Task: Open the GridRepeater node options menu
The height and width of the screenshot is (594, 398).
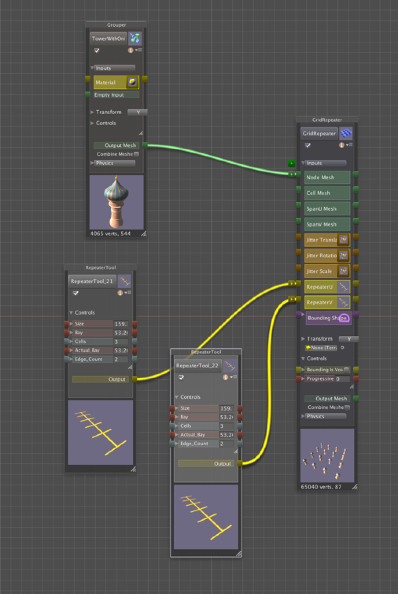Action: (349, 145)
